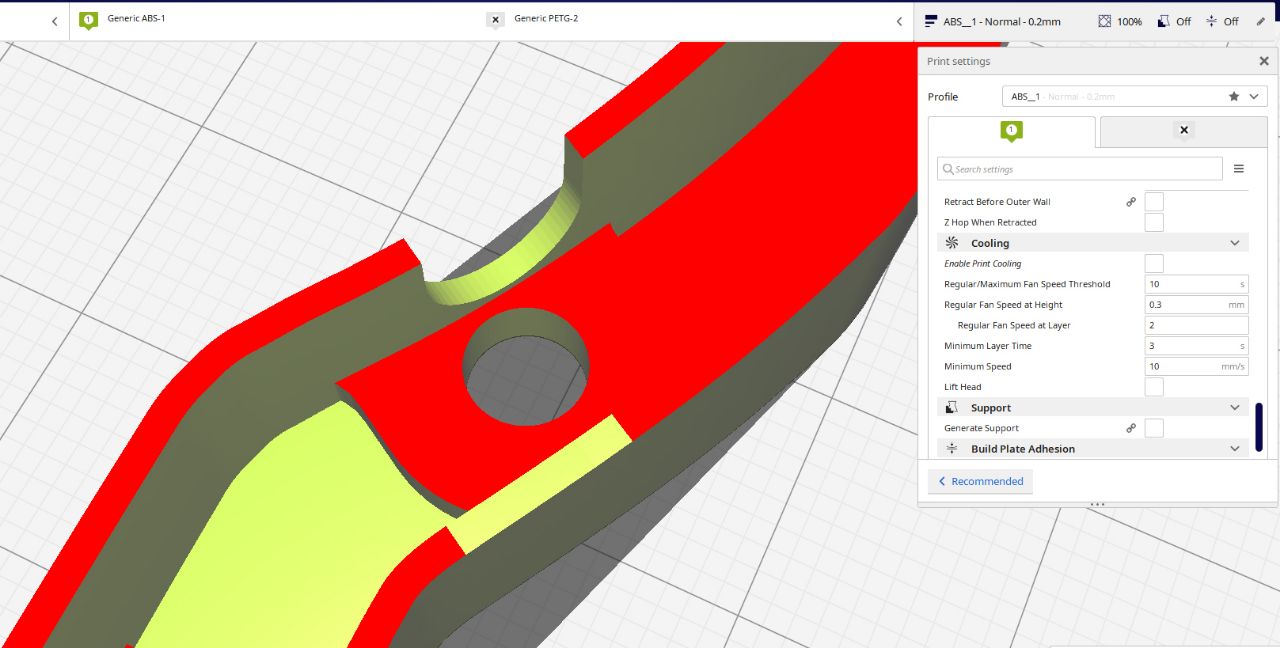Click the layer-height profile icon next to ABS__1 - Normal
The width and height of the screenshot is (1280, 648).
(931, 21)
